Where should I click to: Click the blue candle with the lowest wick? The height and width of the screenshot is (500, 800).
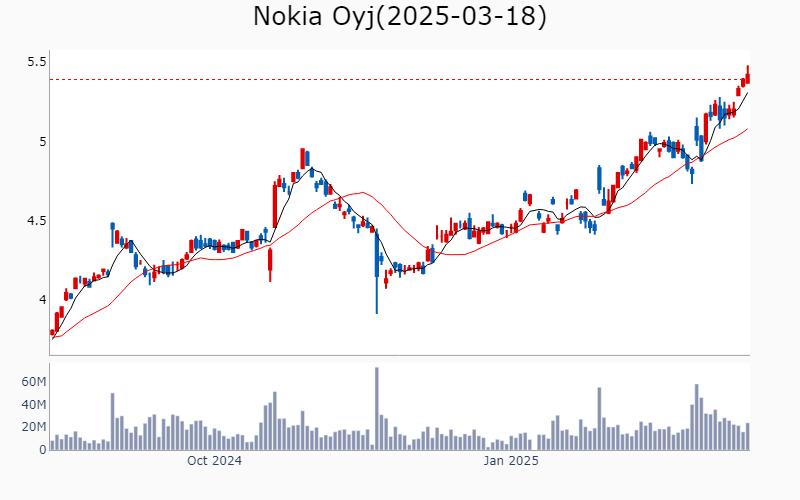[377, 270]
